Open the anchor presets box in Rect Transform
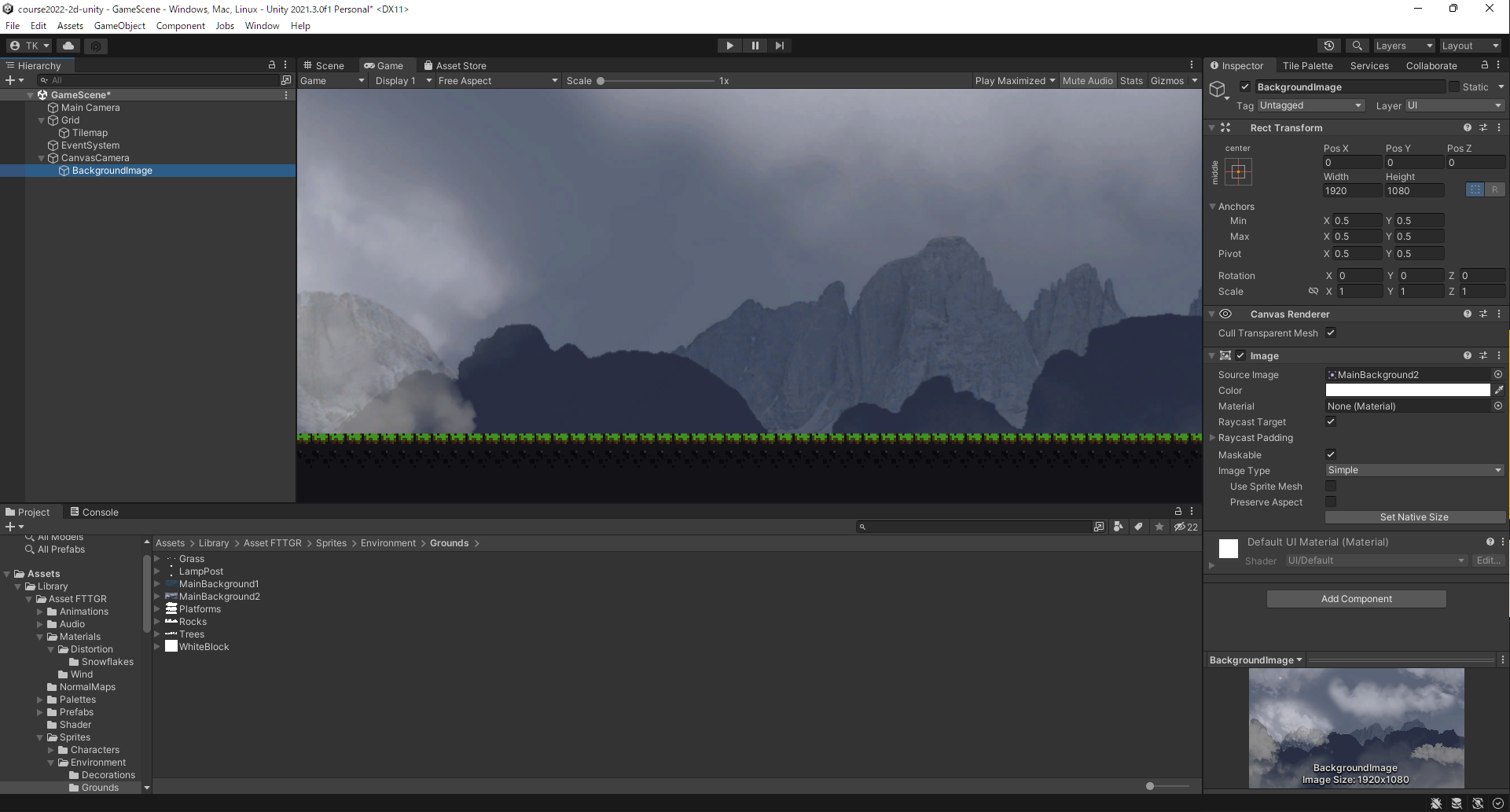Screen dimensions: 1510x812 [x=1238, y=171]
